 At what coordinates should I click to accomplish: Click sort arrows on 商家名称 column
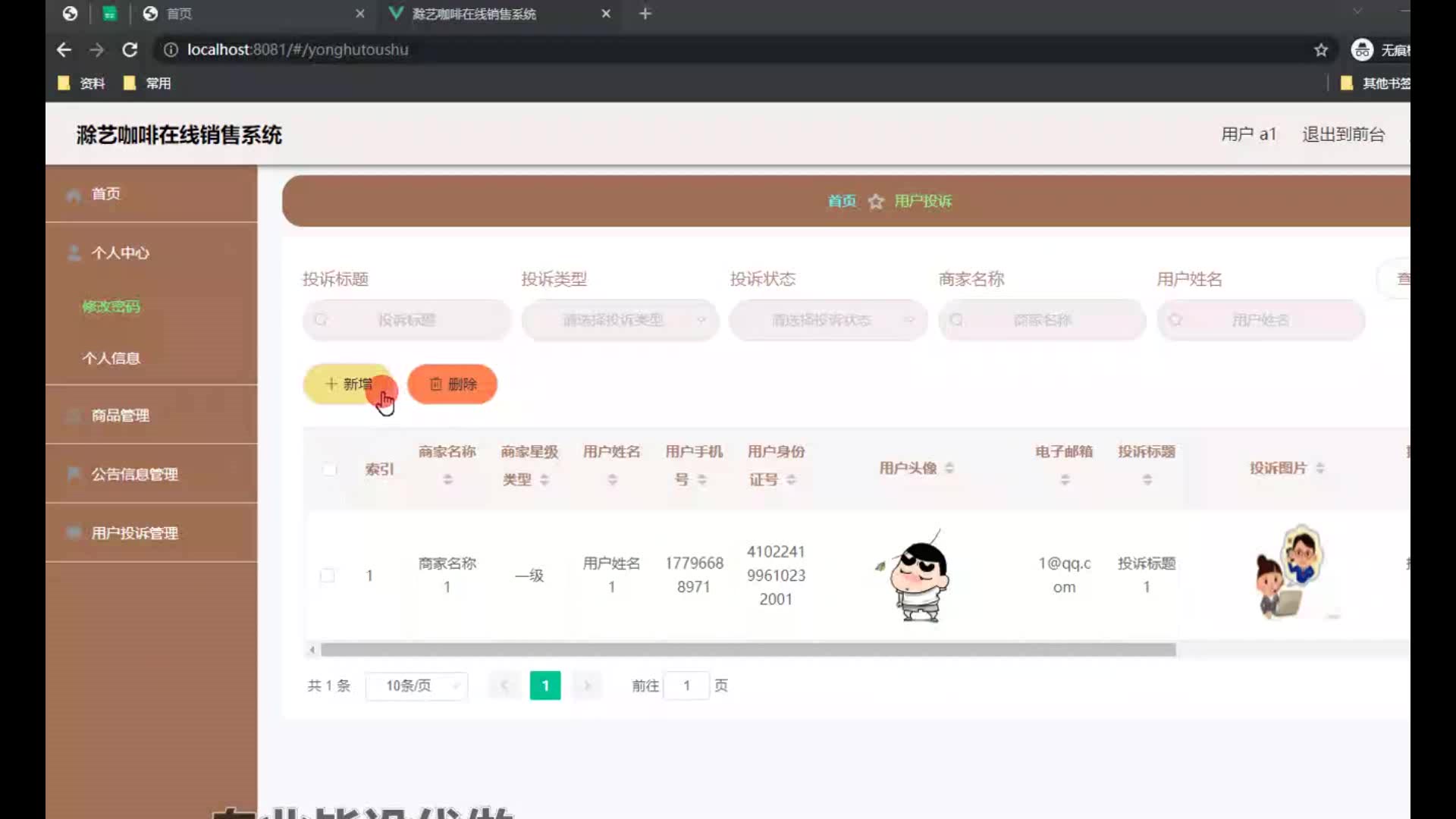point(447,479)
